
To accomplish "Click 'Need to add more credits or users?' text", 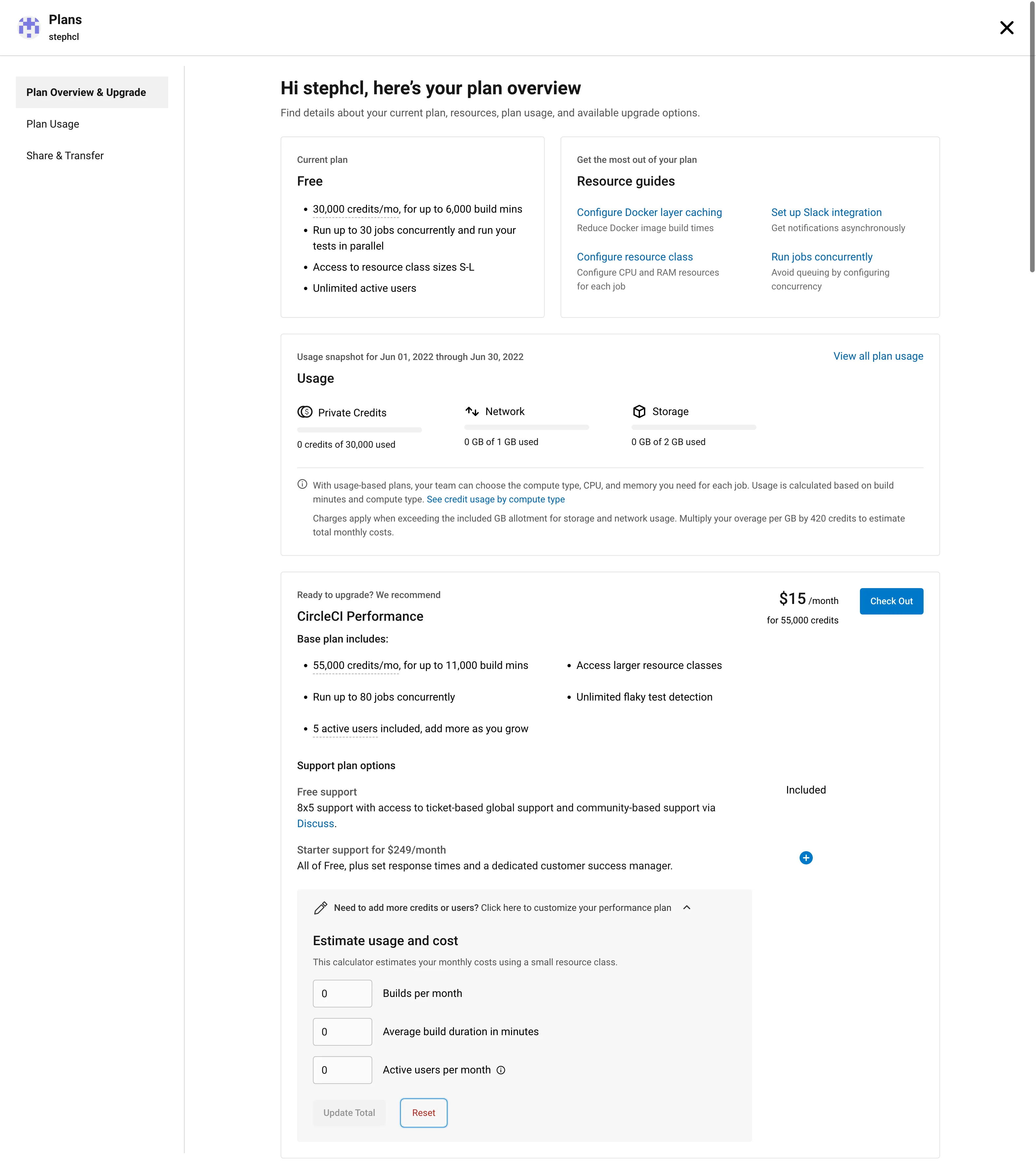I will coord(406,908).
